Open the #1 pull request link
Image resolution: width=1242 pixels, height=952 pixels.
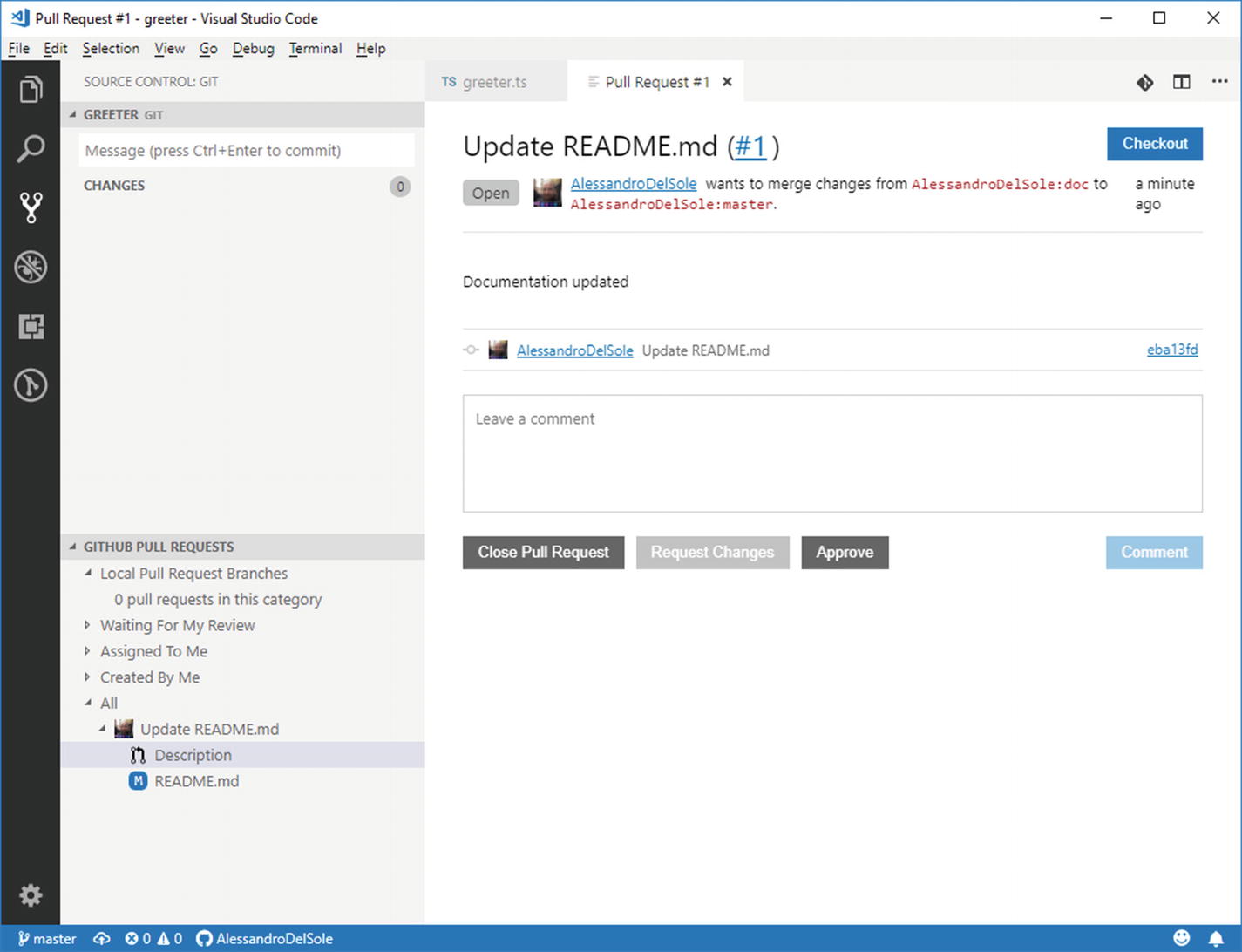(750, 146)
